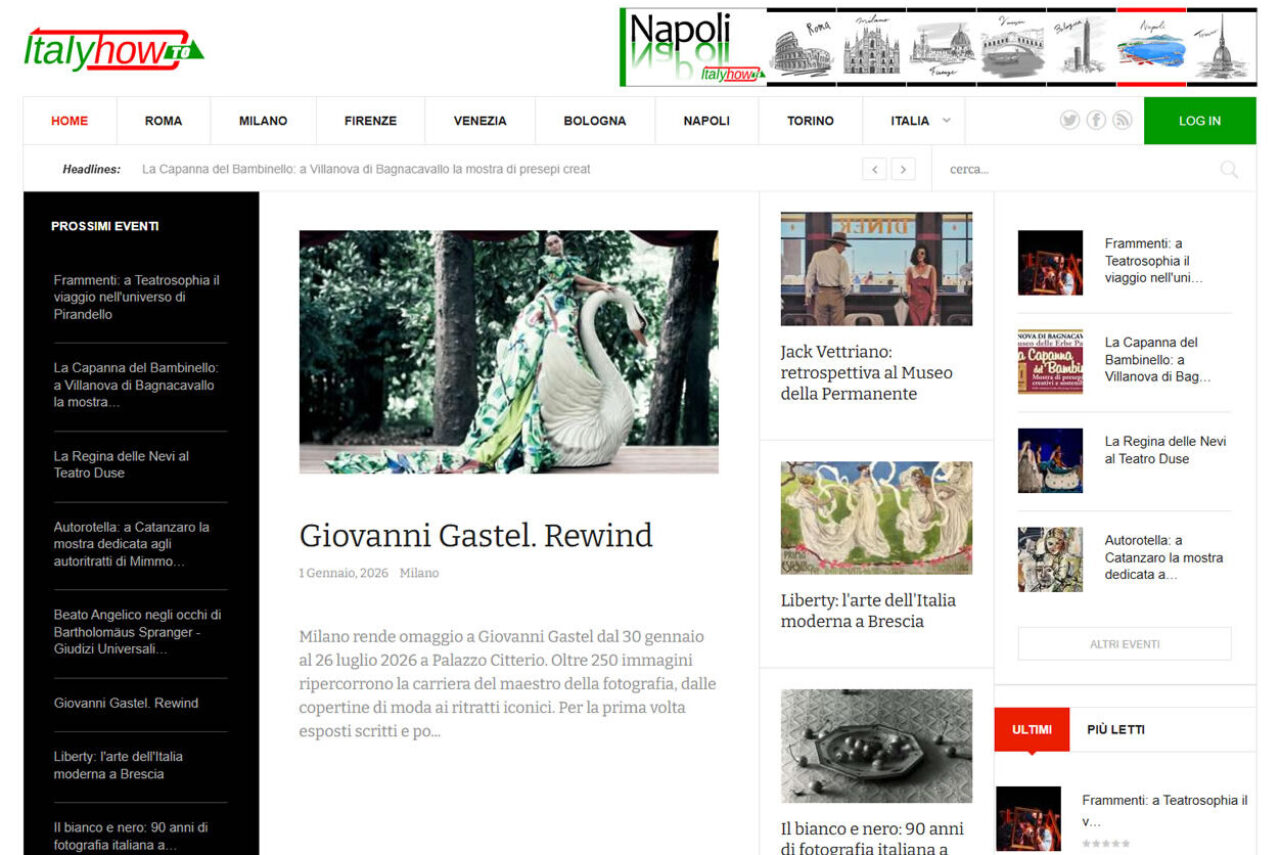Select the Venezia bridge sketch in banner

point(1012,48)
